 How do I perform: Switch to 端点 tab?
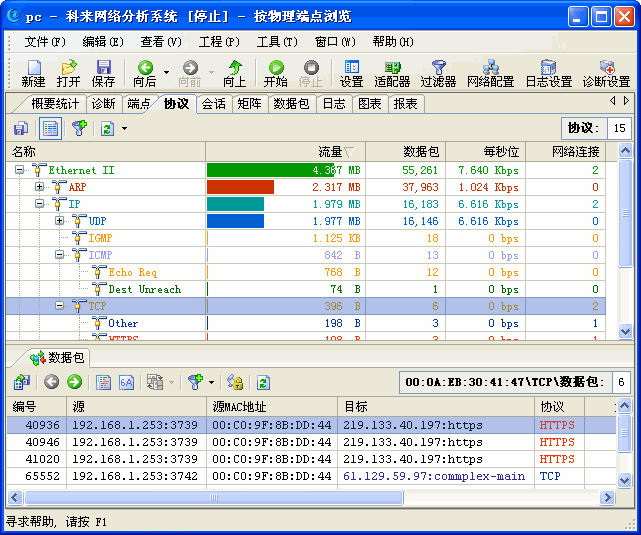tap(139, 104)
